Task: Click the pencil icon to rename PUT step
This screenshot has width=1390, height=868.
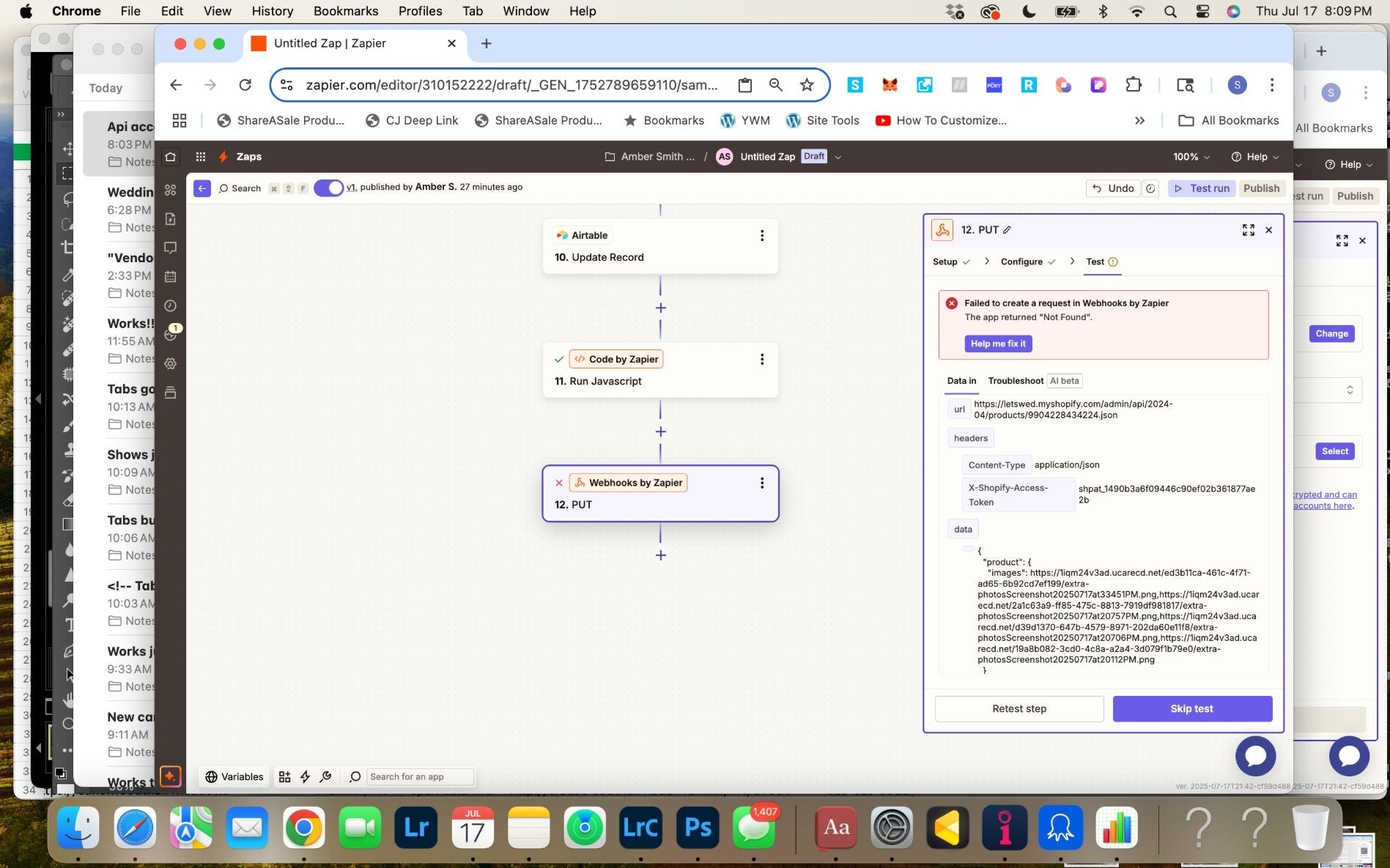Action: tap(1008, 230)
